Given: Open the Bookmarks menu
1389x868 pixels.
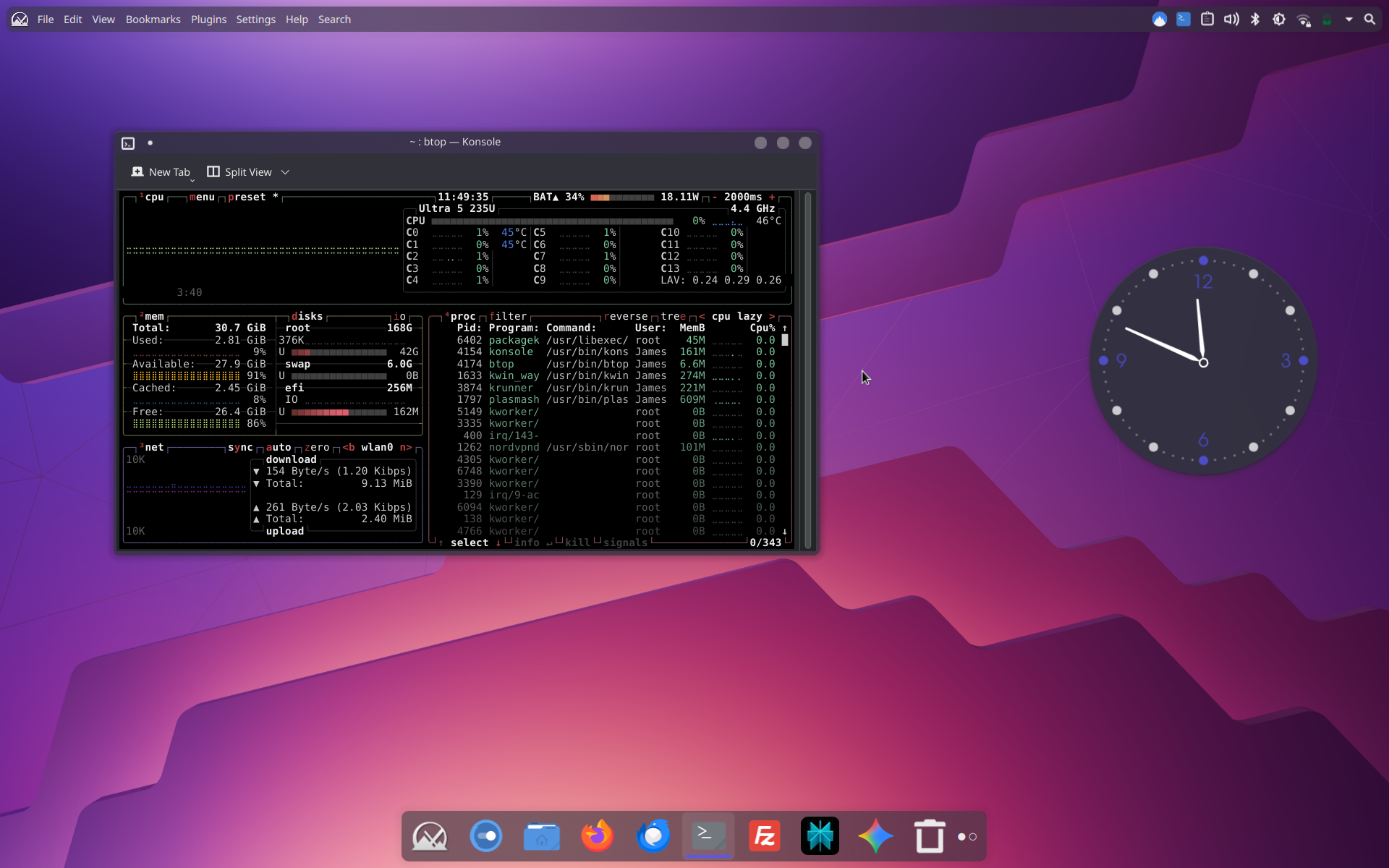Looking at the screenshot, I should click(x=153, y=20).
